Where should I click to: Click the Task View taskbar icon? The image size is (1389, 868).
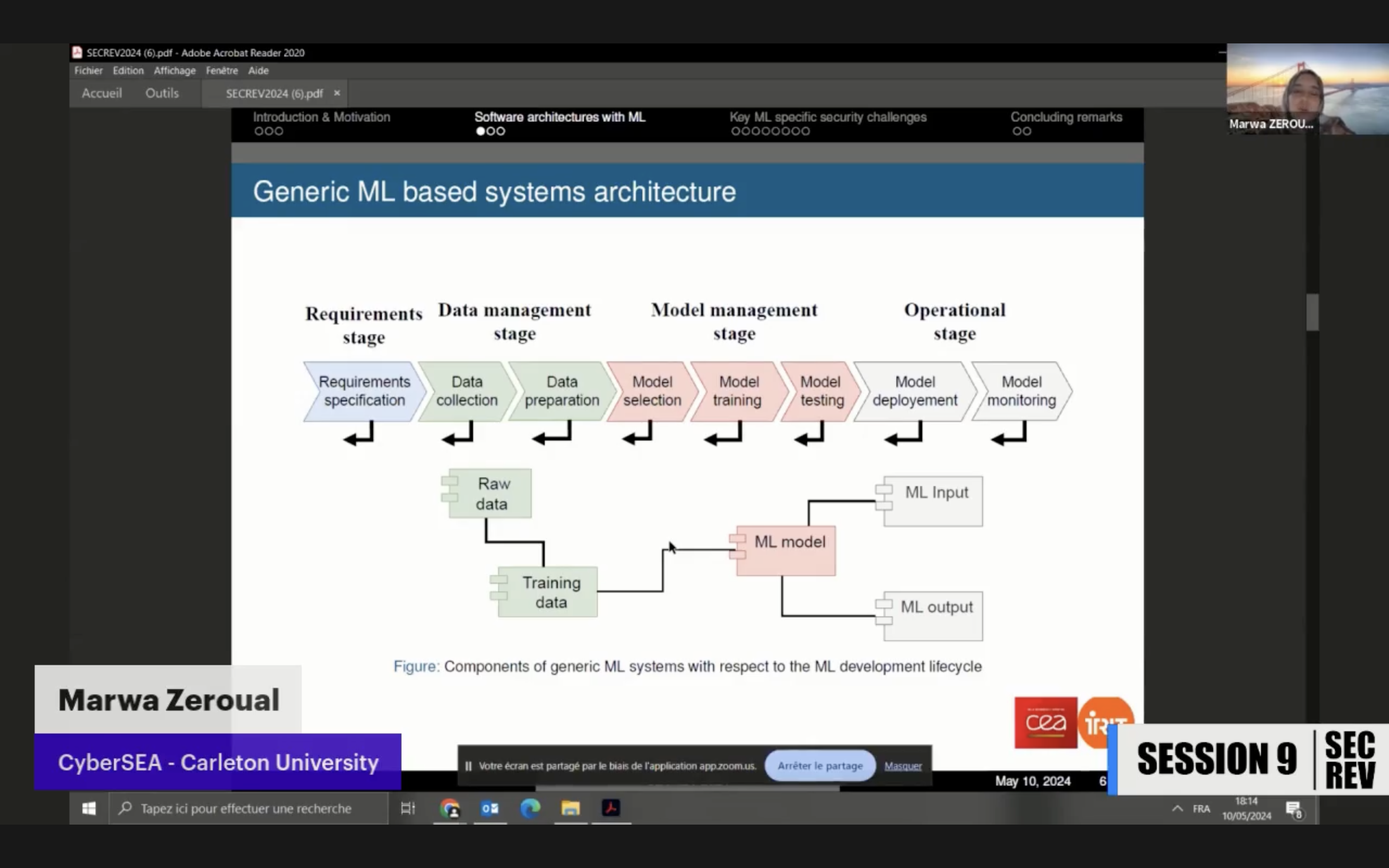click(x=408, y=808)
